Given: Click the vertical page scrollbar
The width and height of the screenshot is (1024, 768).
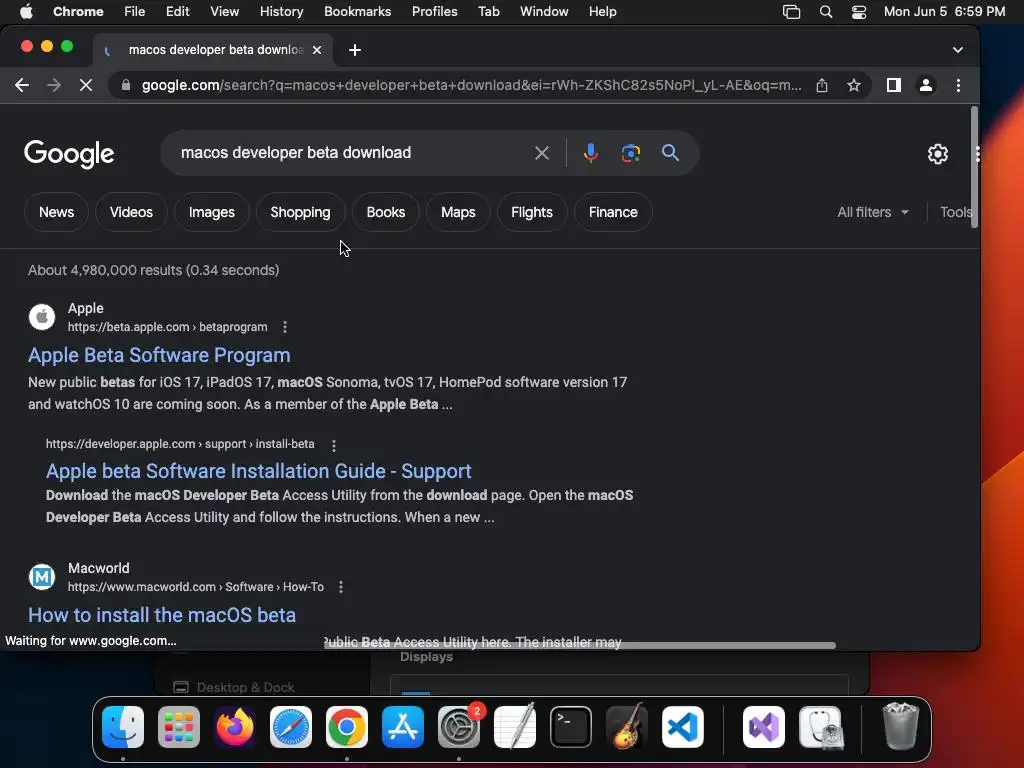Looking at the screenshot, I should pos(974,167).
